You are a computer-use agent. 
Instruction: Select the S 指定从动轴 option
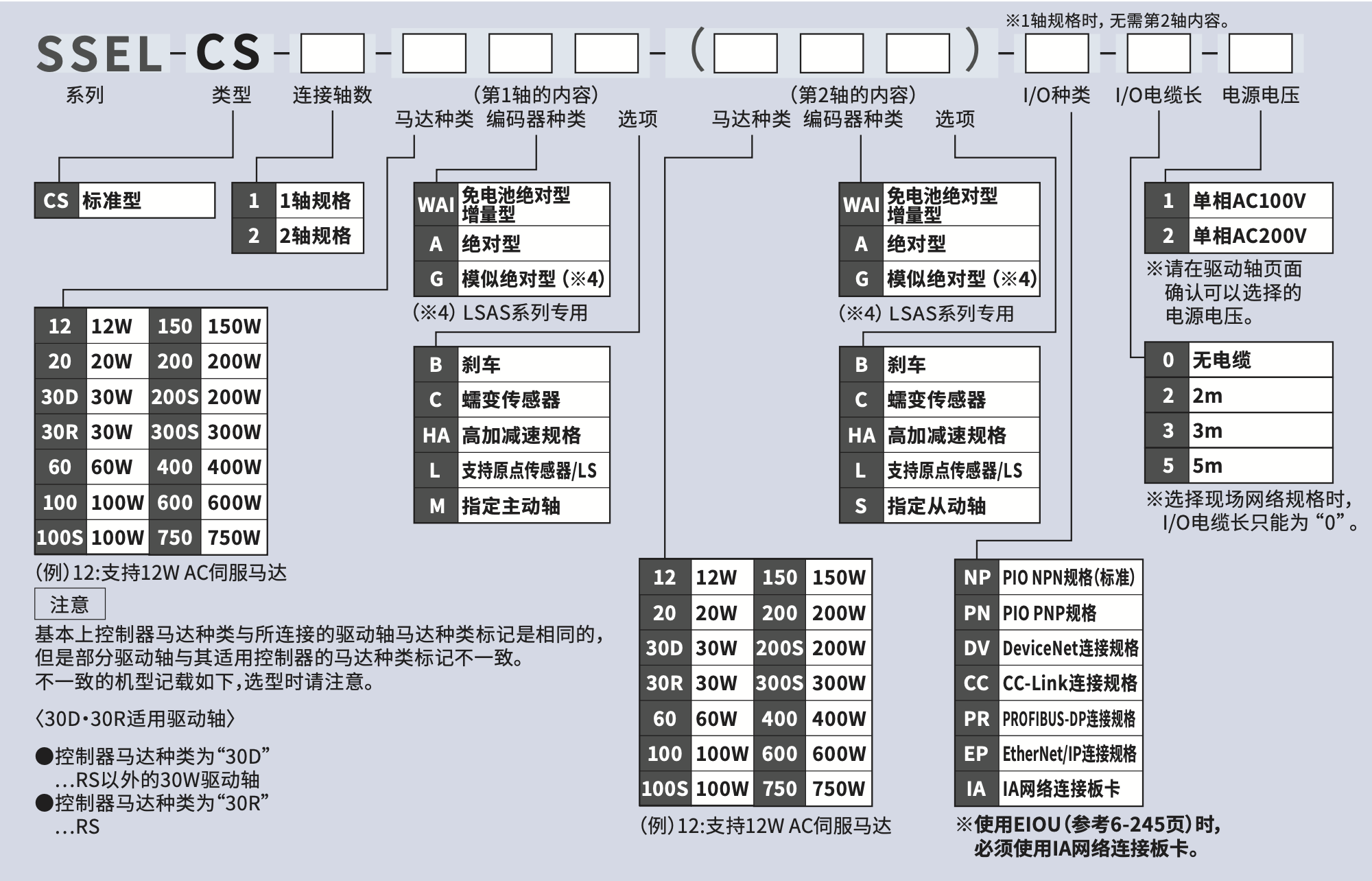point(939,506)
